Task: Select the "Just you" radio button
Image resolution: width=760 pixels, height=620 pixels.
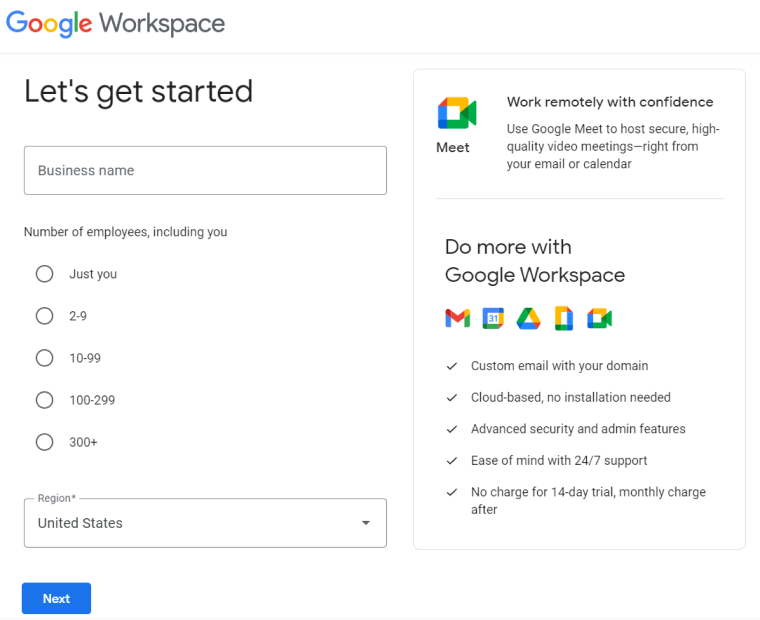Action: pos(45,274)
